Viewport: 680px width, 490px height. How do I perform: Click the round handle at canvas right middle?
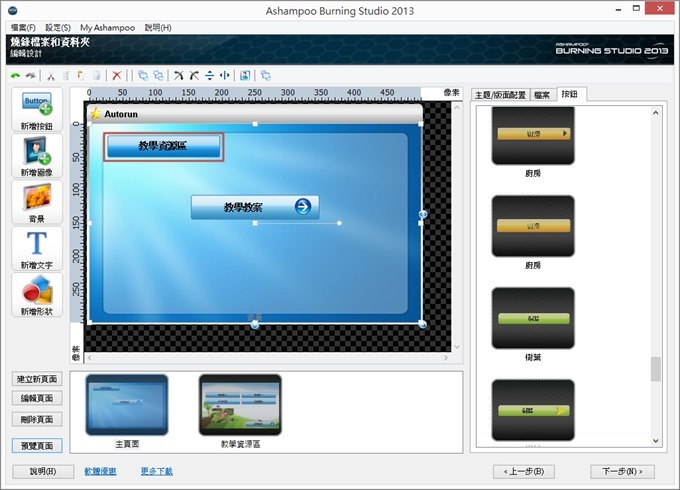tap(423, 214)
